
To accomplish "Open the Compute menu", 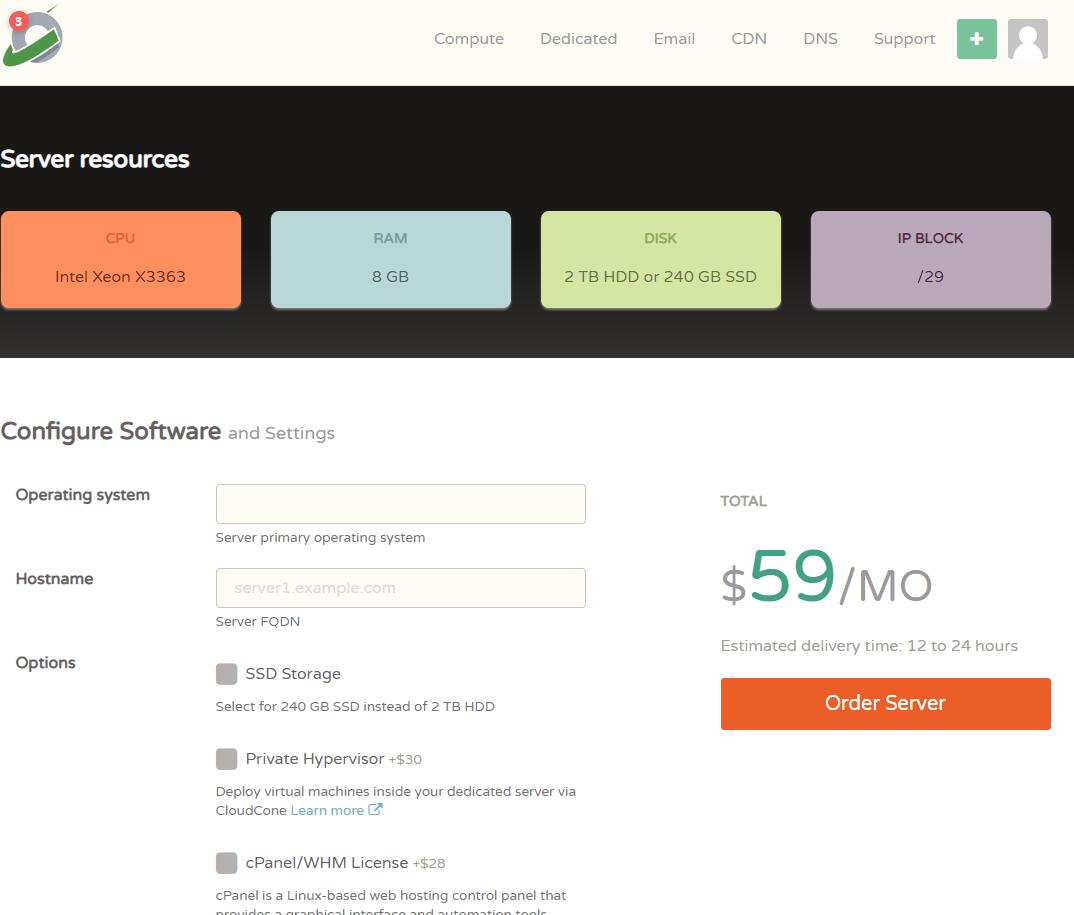I will click(x=469, y=39).
